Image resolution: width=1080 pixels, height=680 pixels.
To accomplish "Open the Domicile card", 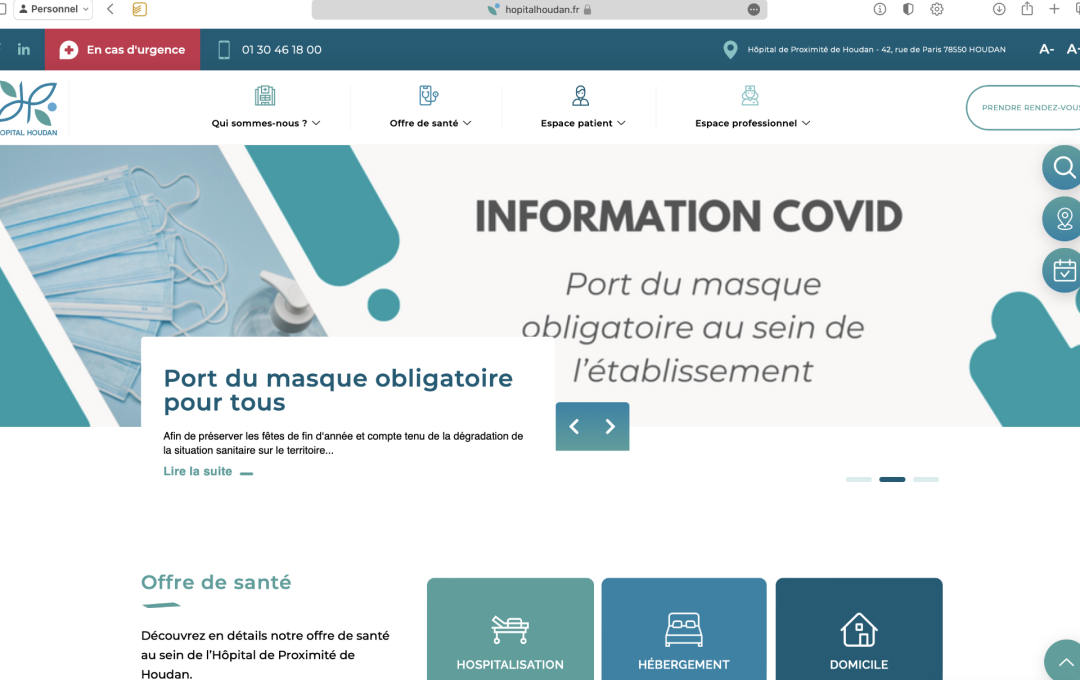I will (859, 629).
